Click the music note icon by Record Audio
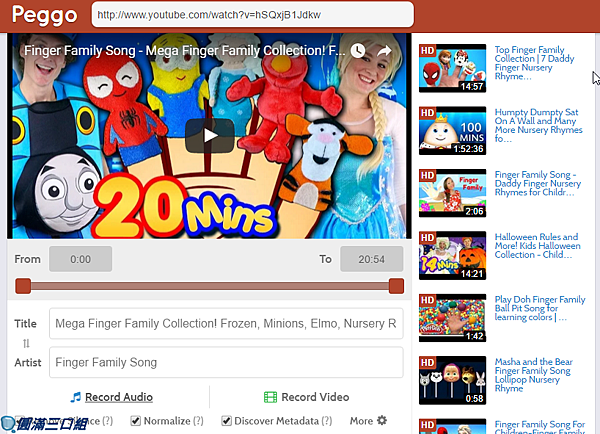This screenshot has width=600, height=434. point(76,397)
